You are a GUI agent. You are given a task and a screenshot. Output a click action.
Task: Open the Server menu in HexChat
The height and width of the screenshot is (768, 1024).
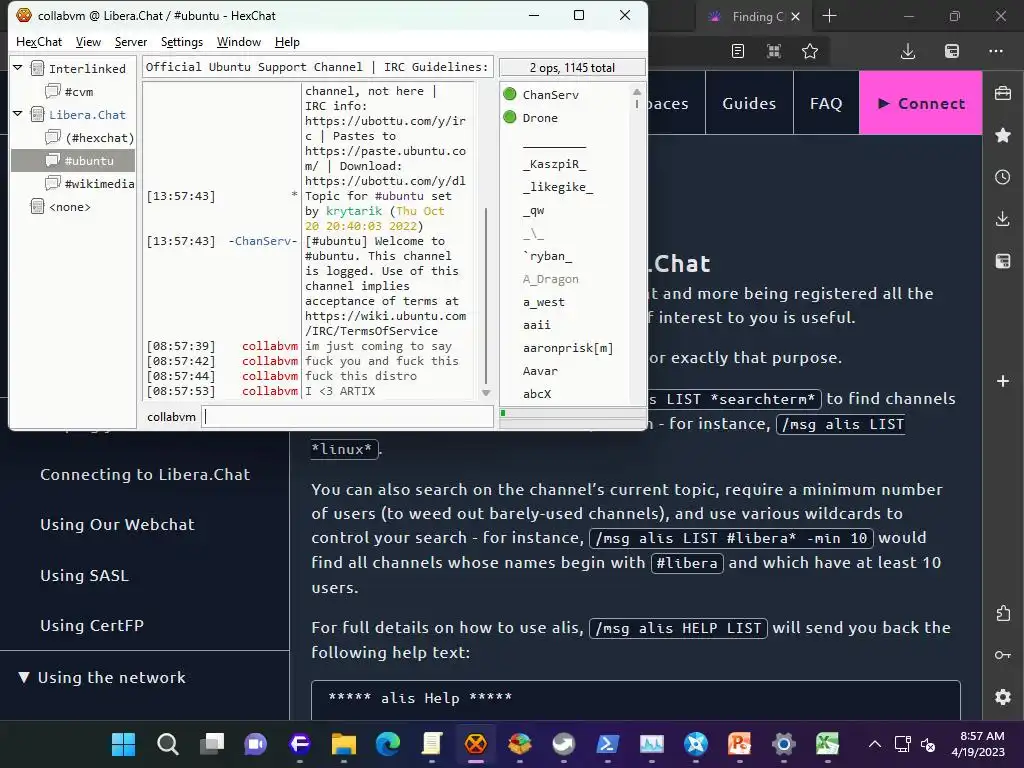[x=131, y=42]
